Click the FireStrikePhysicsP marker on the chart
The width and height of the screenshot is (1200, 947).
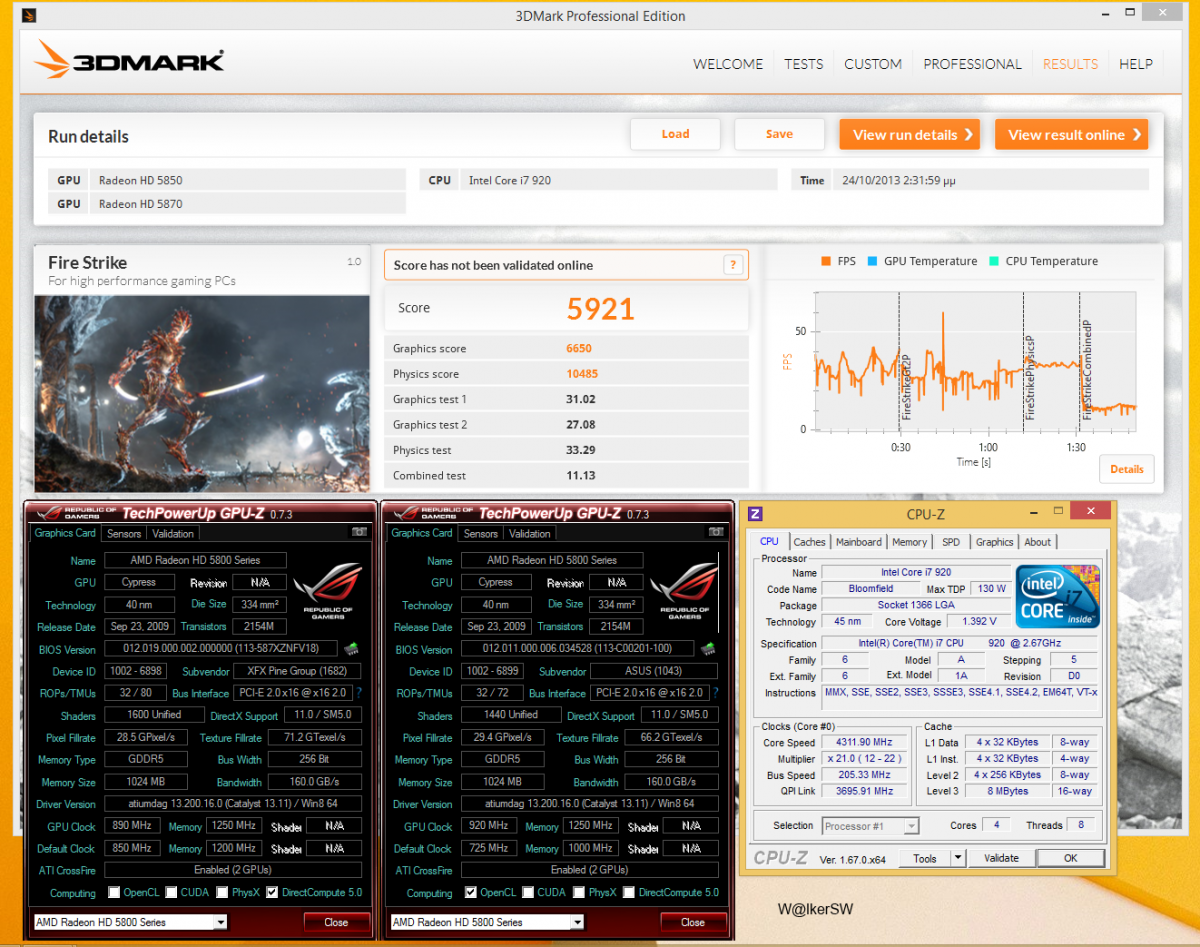1030,377
